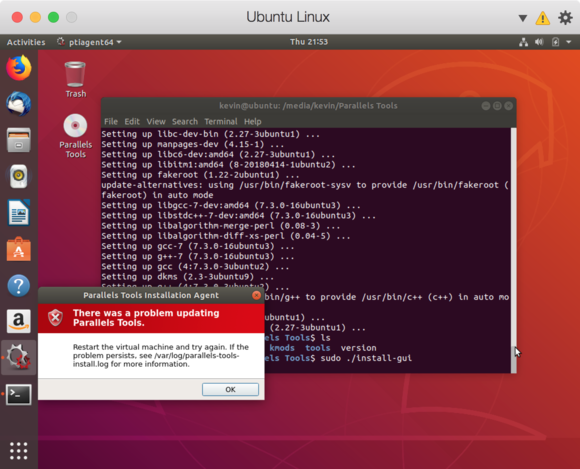This screenshot has width=580, height=469.
Task: Select the Parallels Tools agent dock icon
Action: (x=18, y=357)
